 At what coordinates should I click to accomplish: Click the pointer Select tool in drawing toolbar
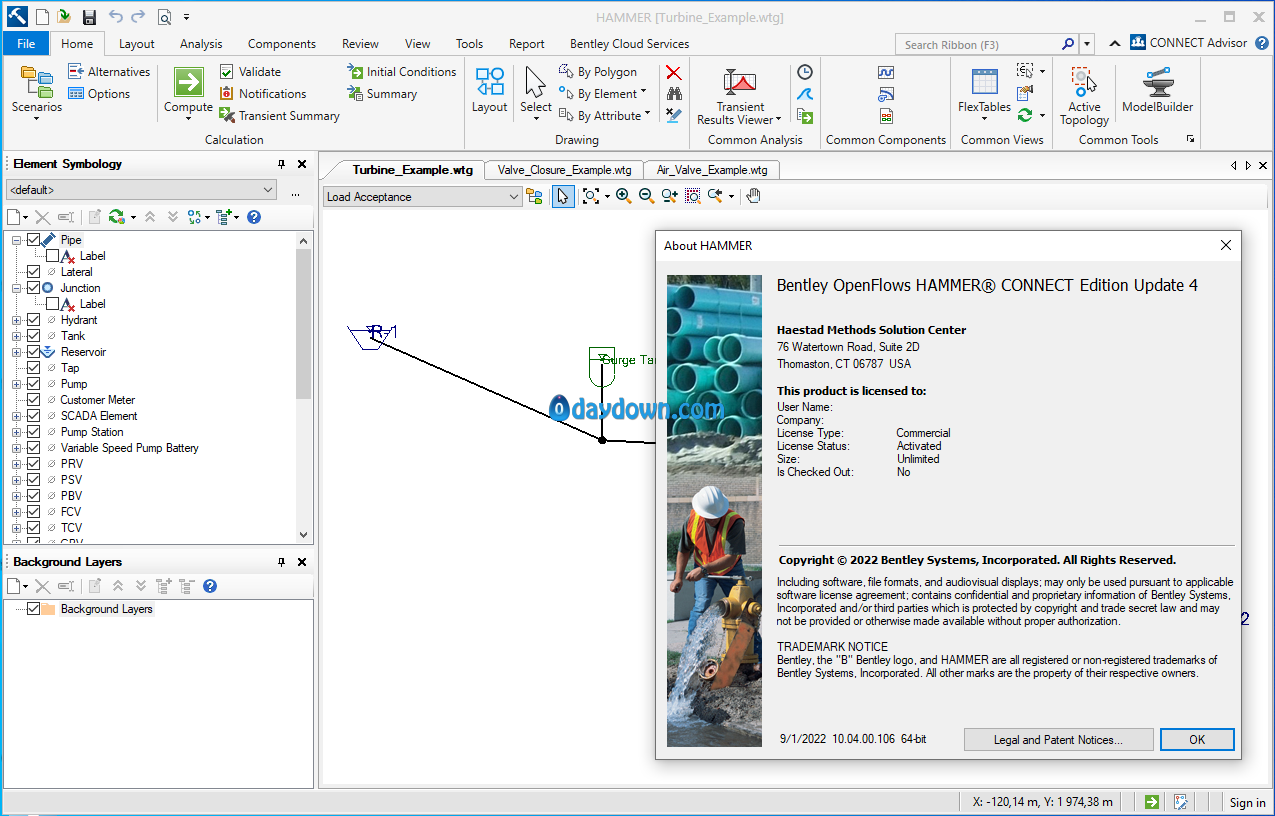(x=564, y=196)
